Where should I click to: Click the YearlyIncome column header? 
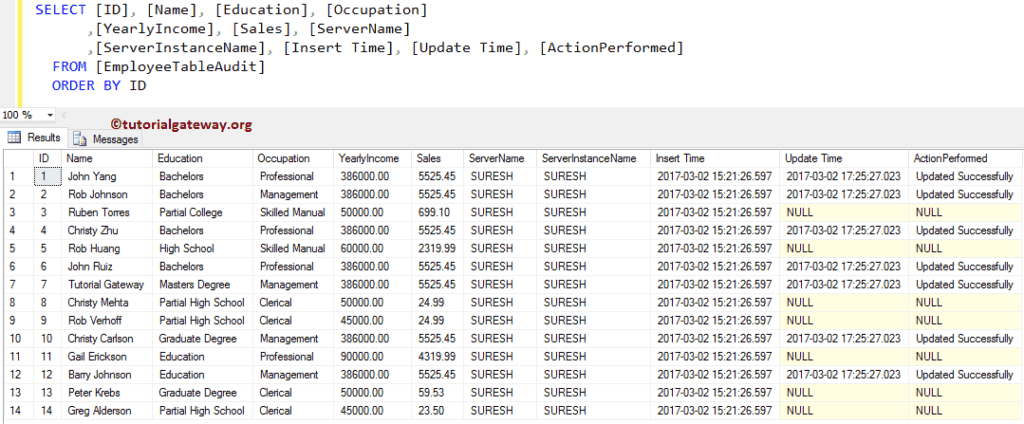tap(373, 158)
